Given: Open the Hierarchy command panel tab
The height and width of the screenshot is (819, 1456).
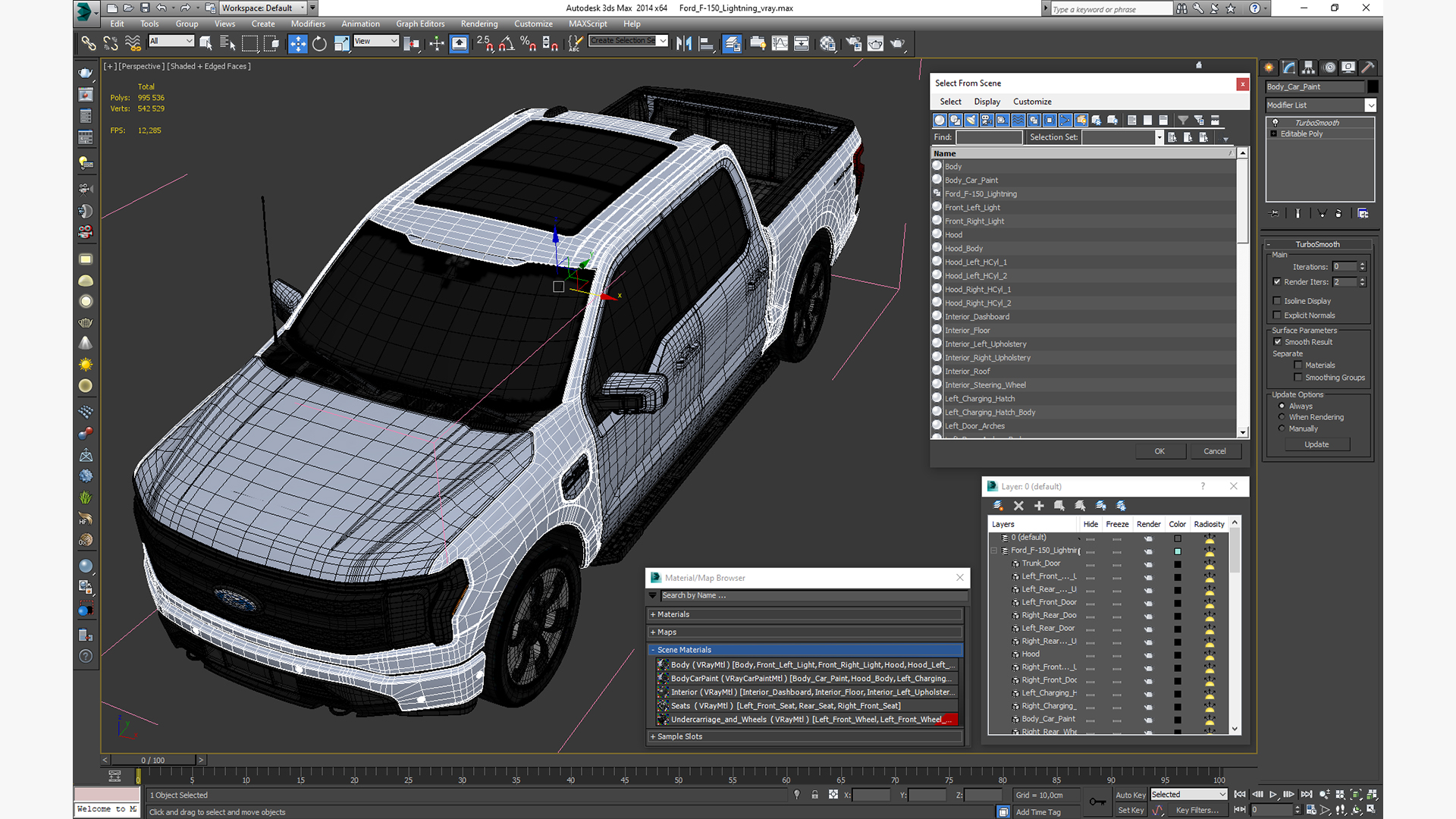Looking at the screenshot, I should click(x=1309, y=67).
